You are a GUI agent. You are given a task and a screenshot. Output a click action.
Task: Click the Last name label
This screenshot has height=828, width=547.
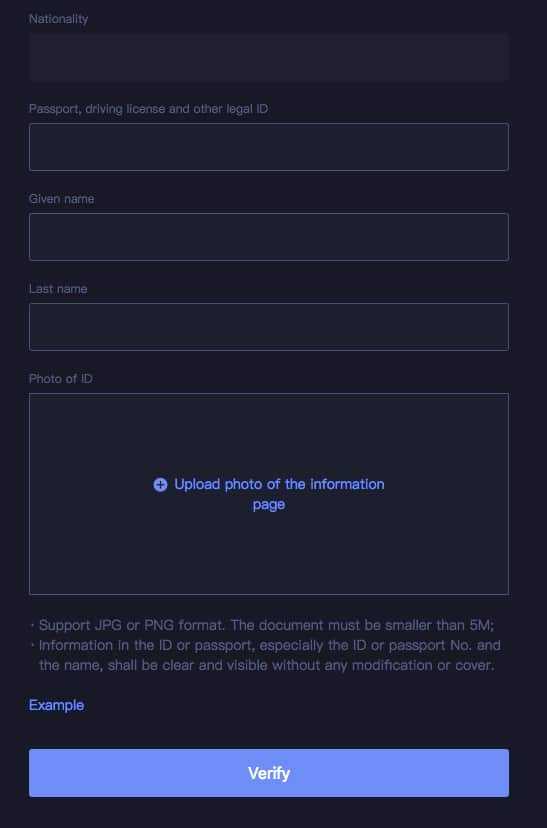tap(58, 289)
